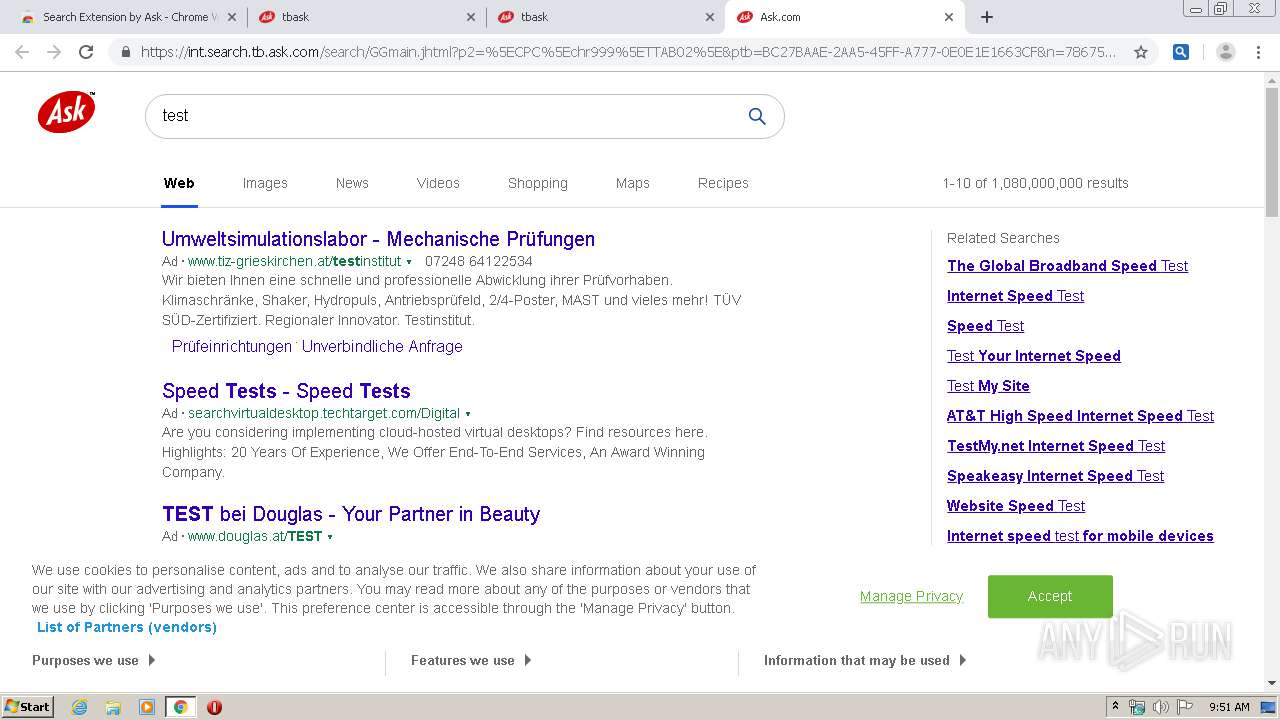
Task: Open Speed Tests - Speed Tests result
Action: tap(286, 391)
